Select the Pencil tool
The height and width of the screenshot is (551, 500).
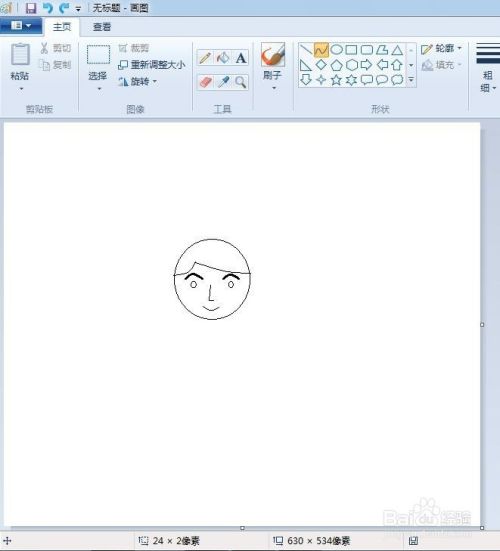coord(205,58)
